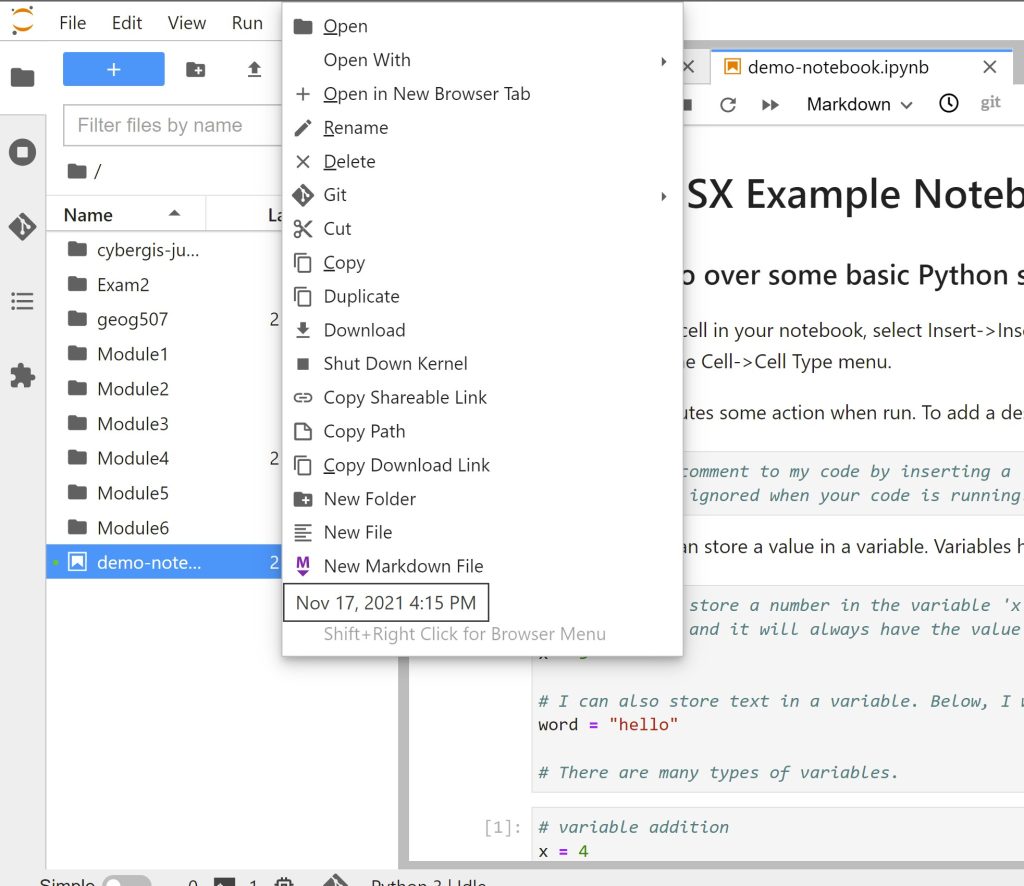Open the Markdown cell type dropdown
This screenshot has width=1024, height=886.
tap(858, 104)
